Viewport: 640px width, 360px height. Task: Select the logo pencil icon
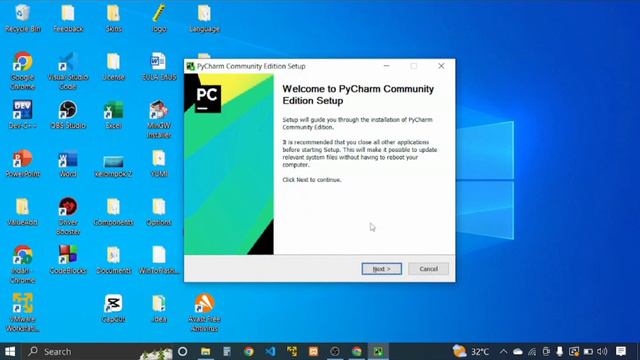[x=159, y=18]
